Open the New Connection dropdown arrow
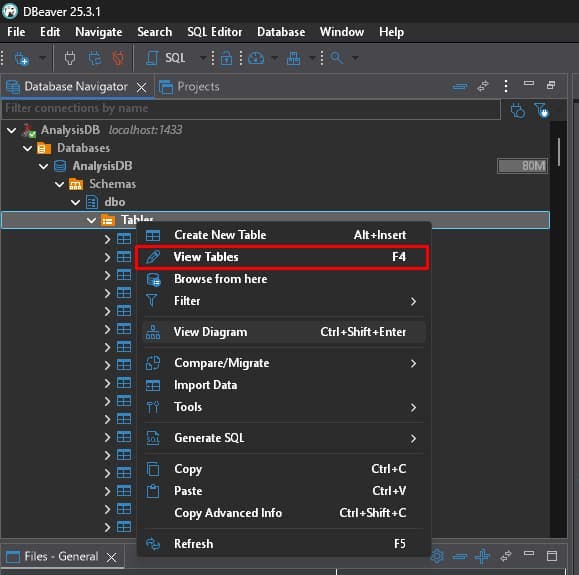The image size is (579, 575). tap(42, 58)
